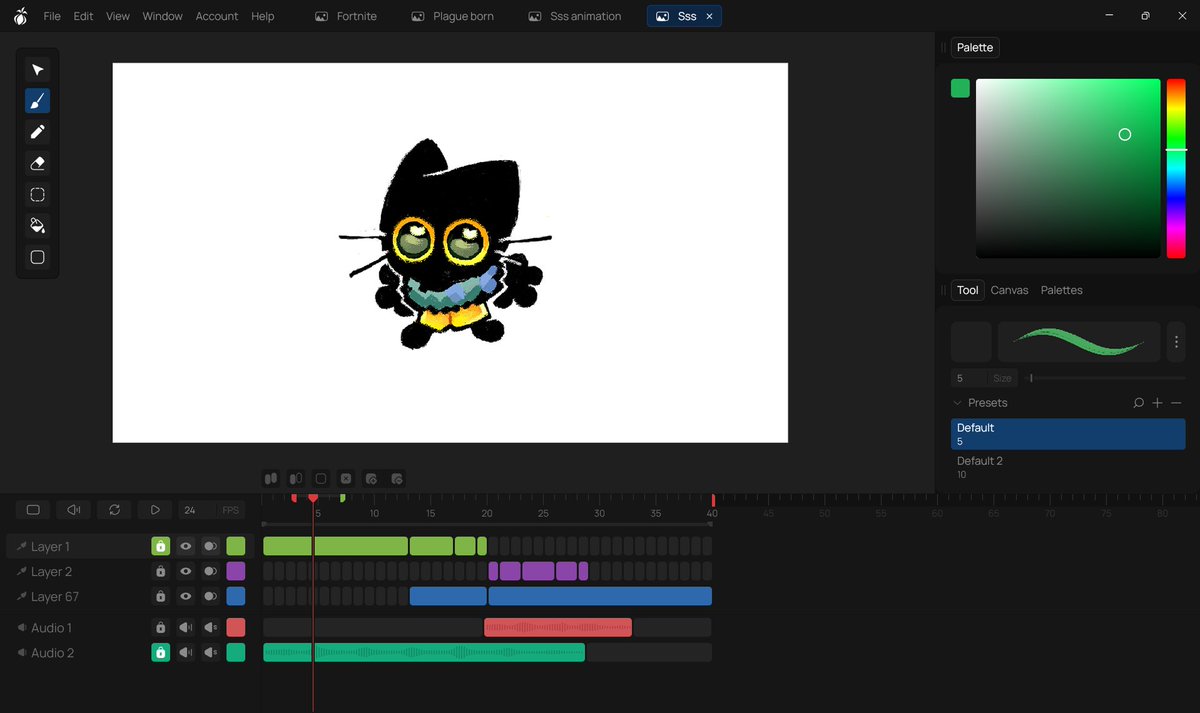Click the Layer 1 pin icon

(22, 547)
